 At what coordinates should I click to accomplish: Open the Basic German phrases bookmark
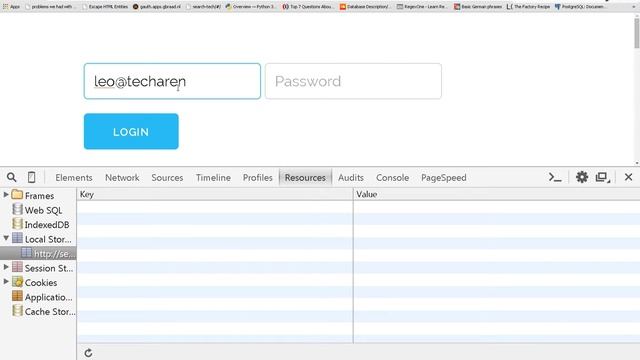coord(478,7)
